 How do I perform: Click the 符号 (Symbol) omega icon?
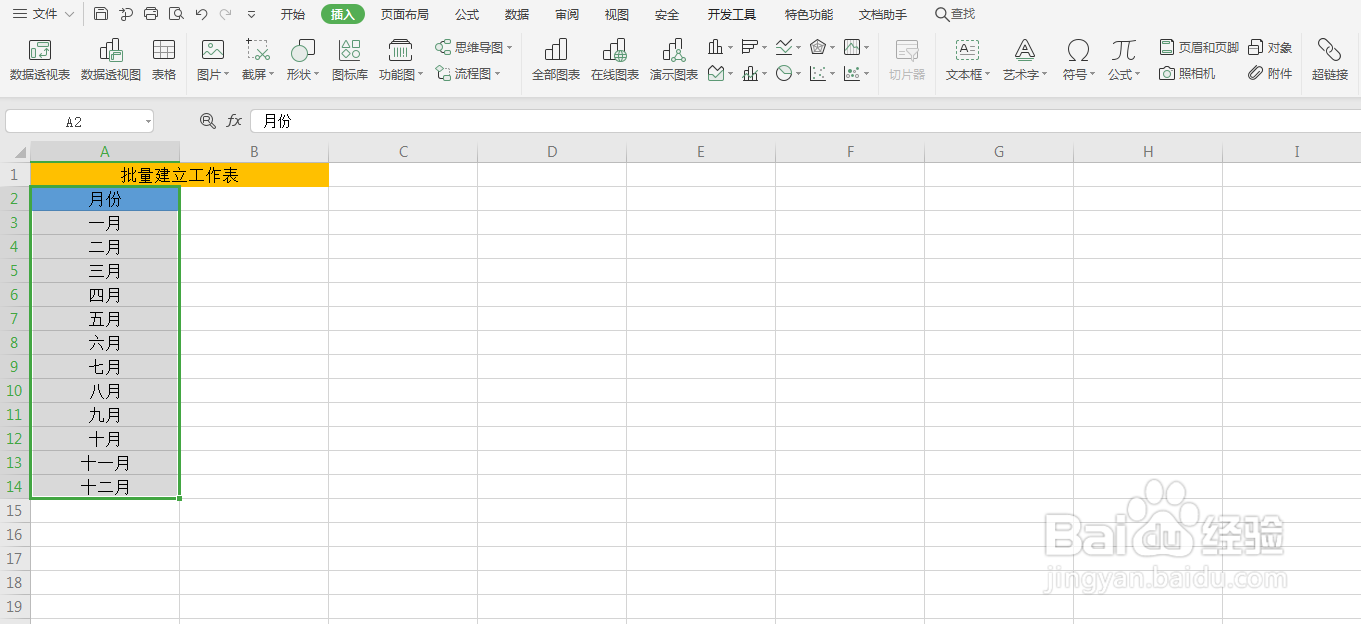click(1078, 50)
